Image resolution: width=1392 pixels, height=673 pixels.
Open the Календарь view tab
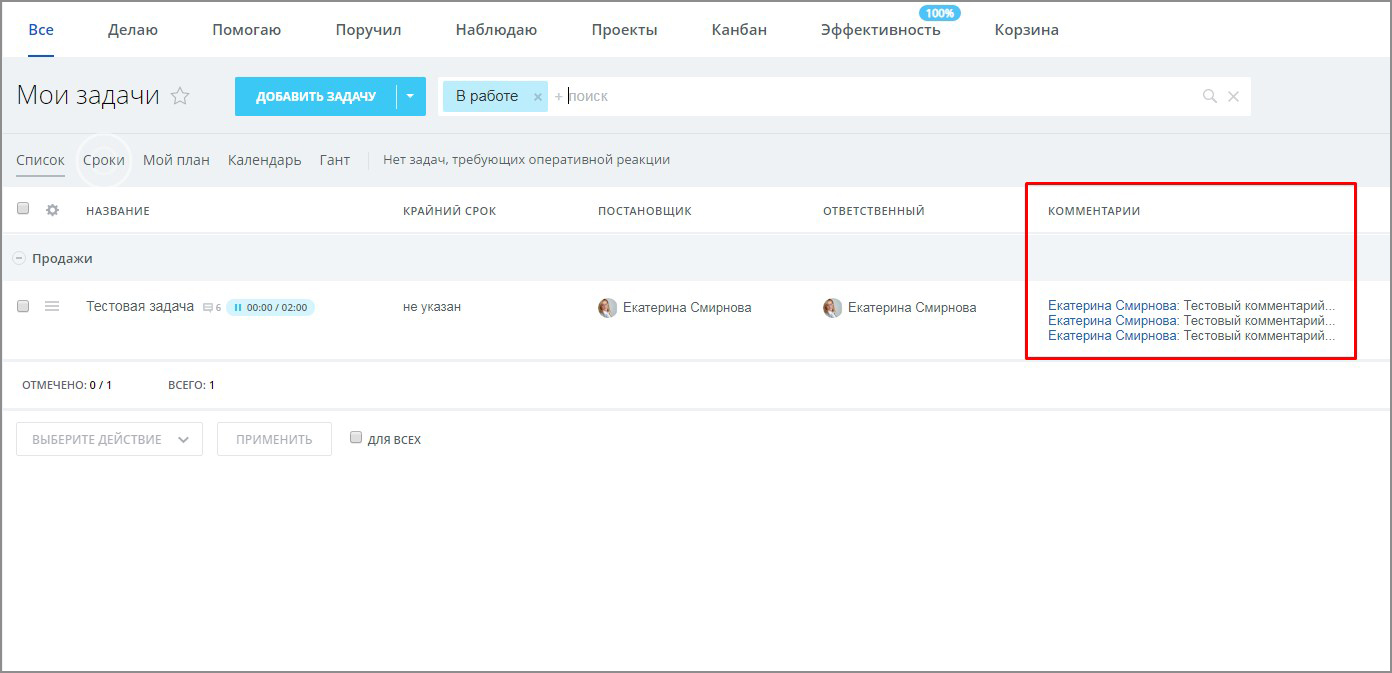[264, 160]
